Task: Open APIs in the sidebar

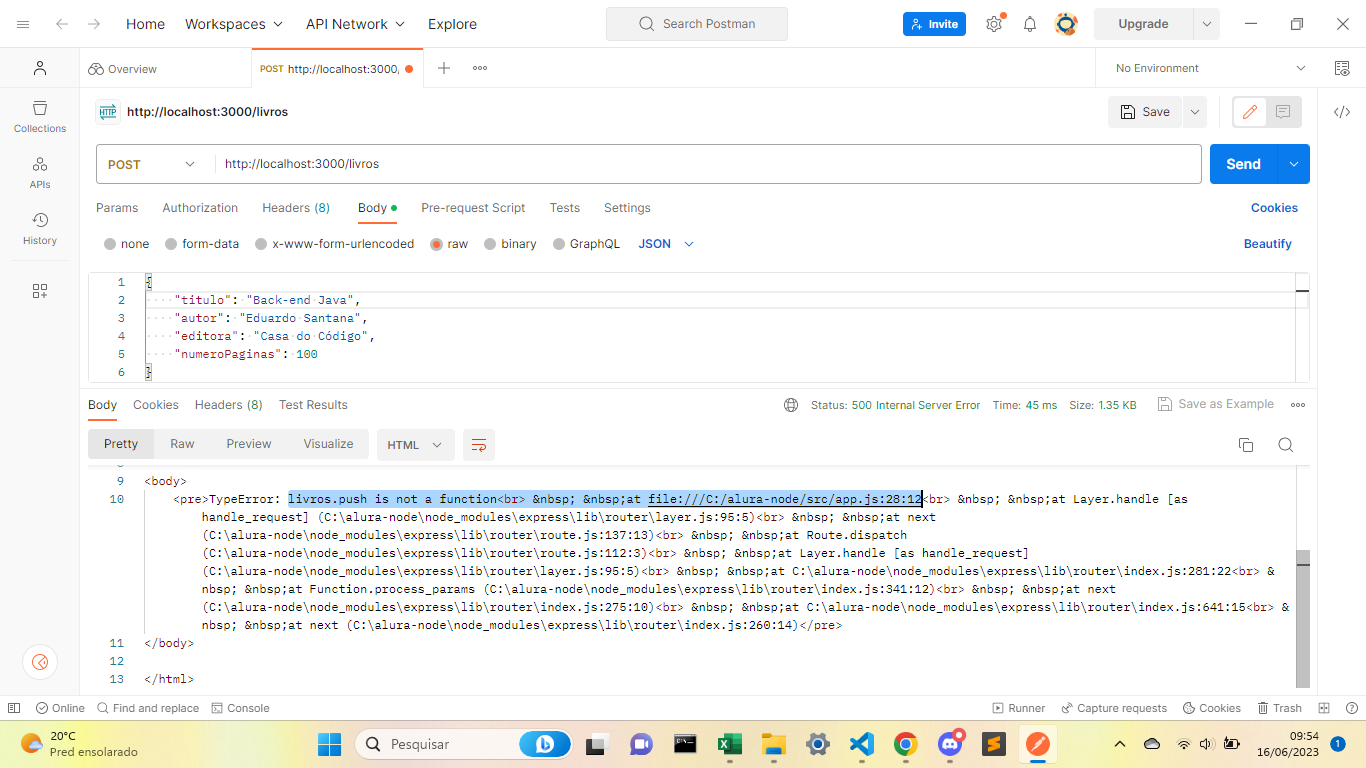Action: [40, 172]
